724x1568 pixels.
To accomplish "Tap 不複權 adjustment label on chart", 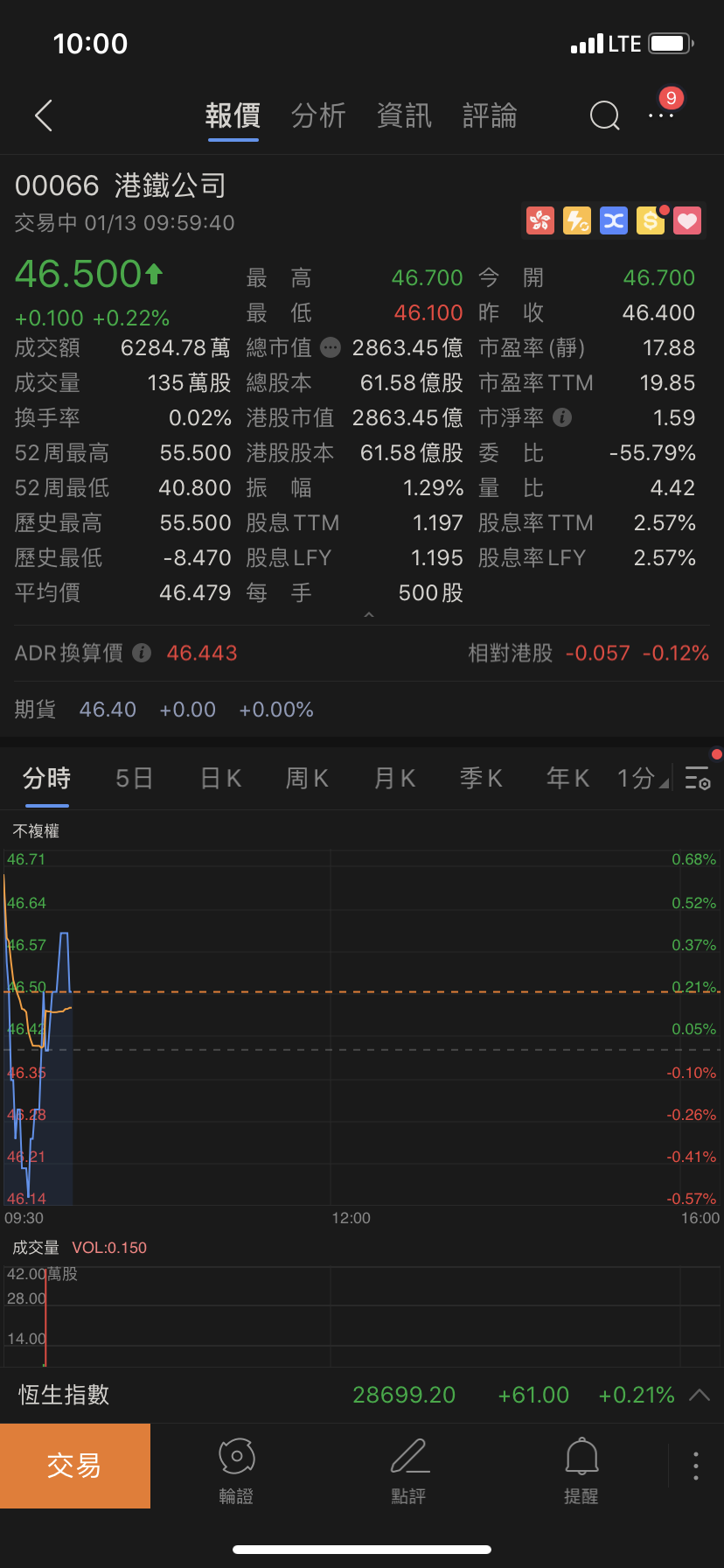I will [36, 830].
